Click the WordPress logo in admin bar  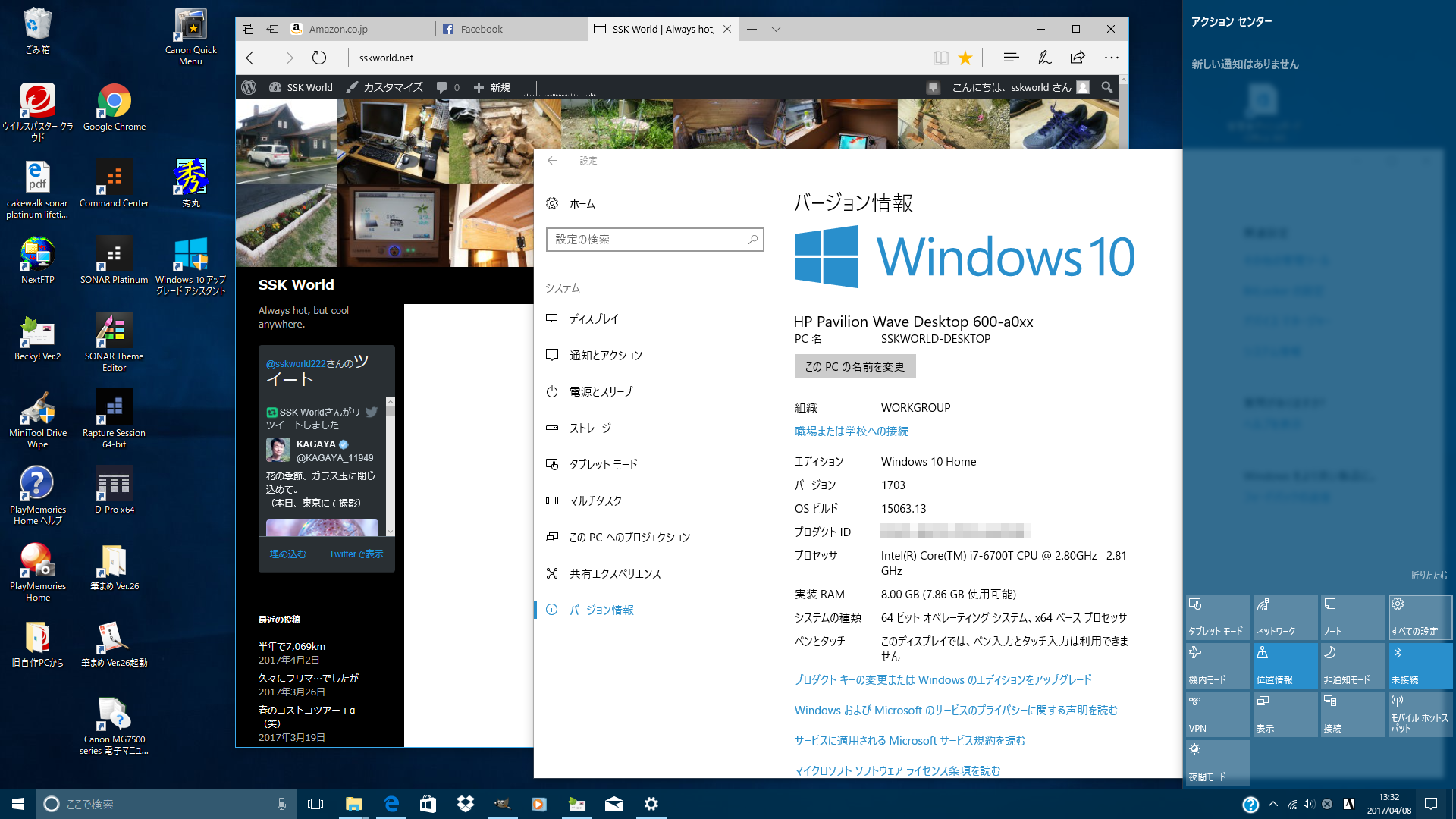pos(249,87)
